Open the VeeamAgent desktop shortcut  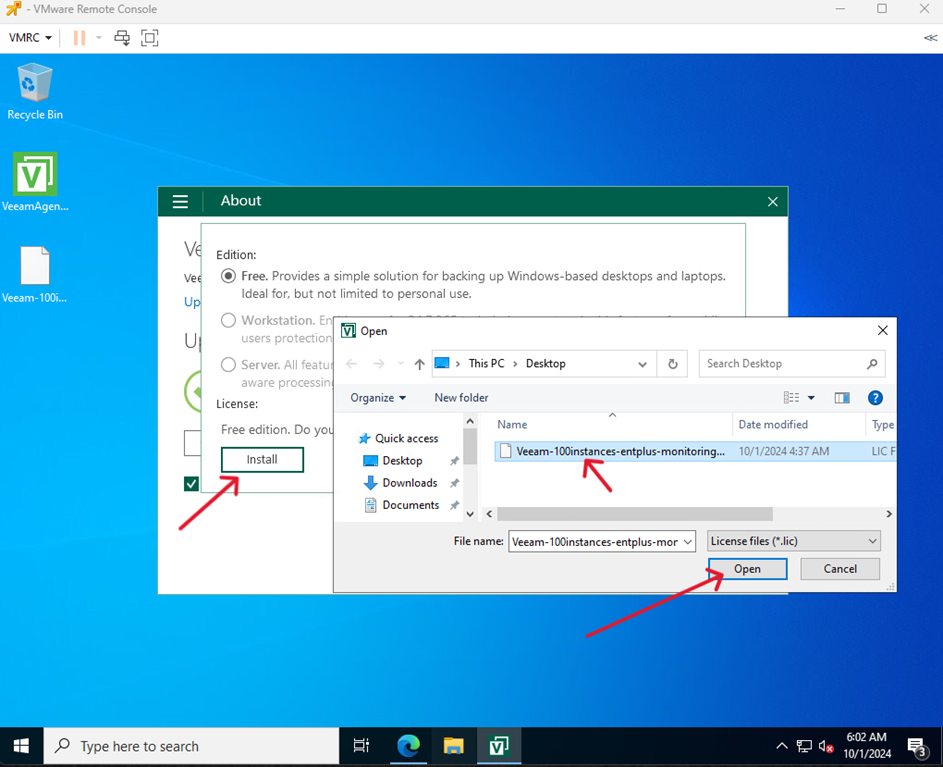coord(35,176)
